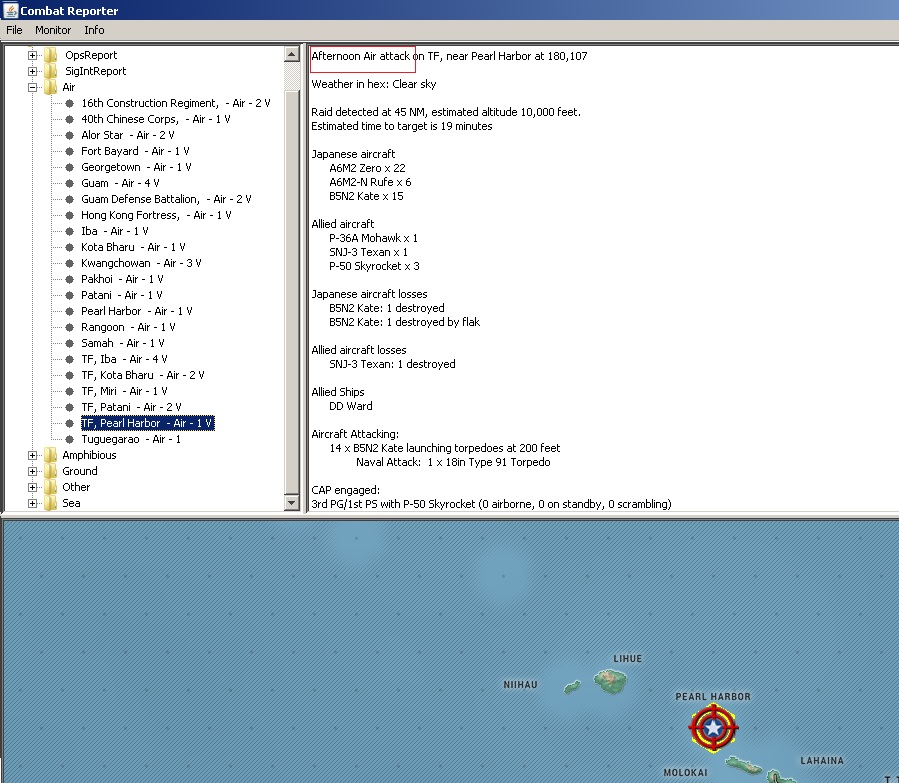Select 16th Construction Regiment air report

click(175, 103)
